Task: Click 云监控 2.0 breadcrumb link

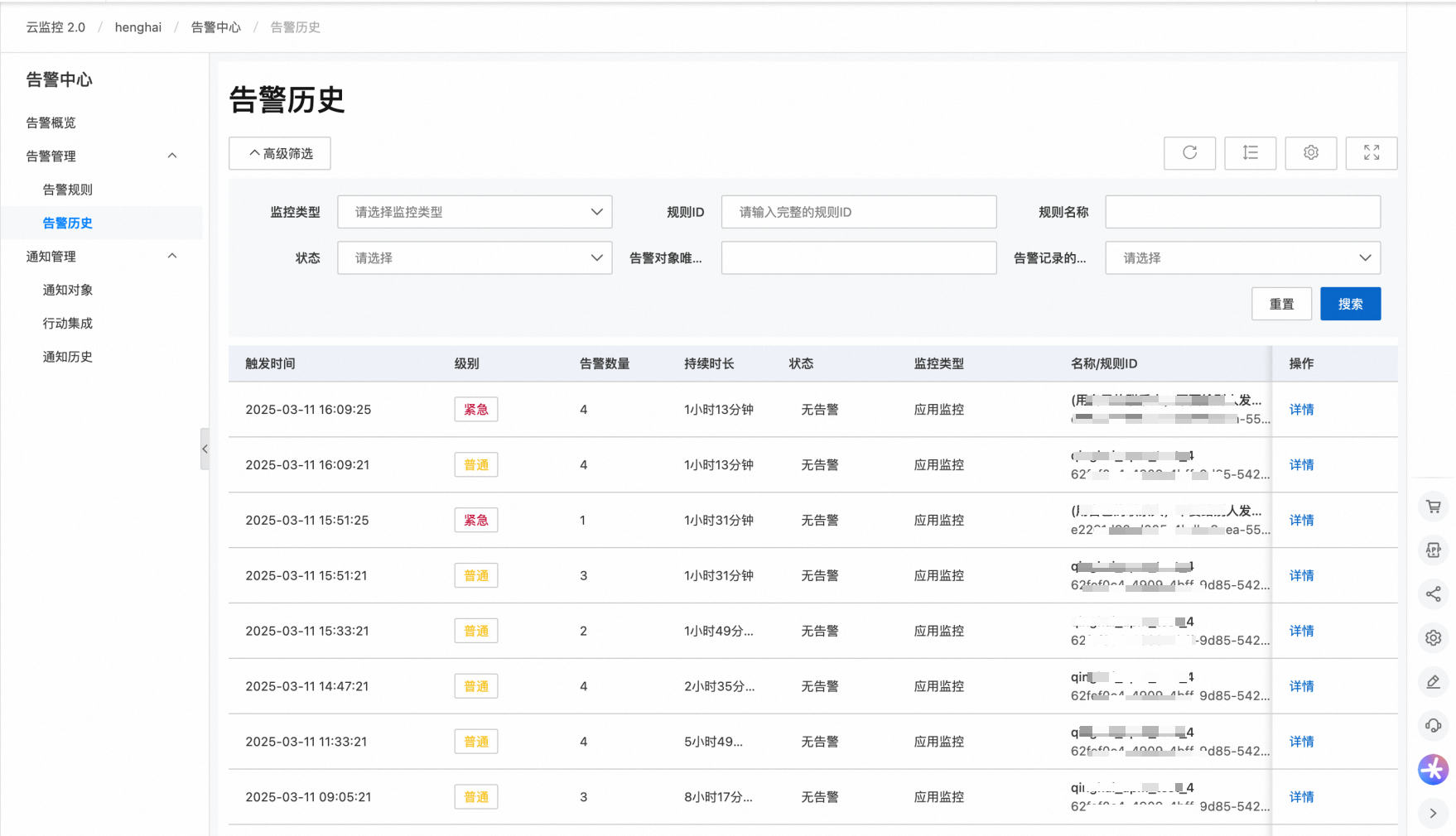Action: pos(55,27)
